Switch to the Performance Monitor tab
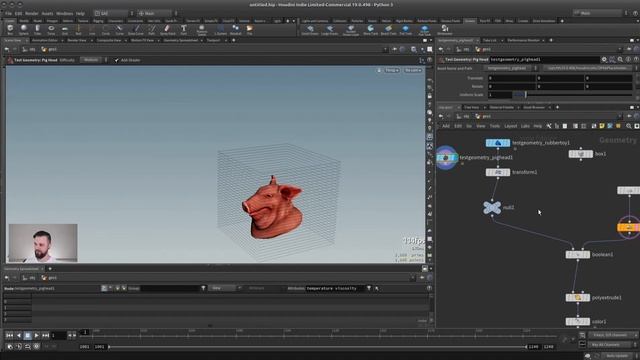The image size is (640, 360). (x=523, y=40)
